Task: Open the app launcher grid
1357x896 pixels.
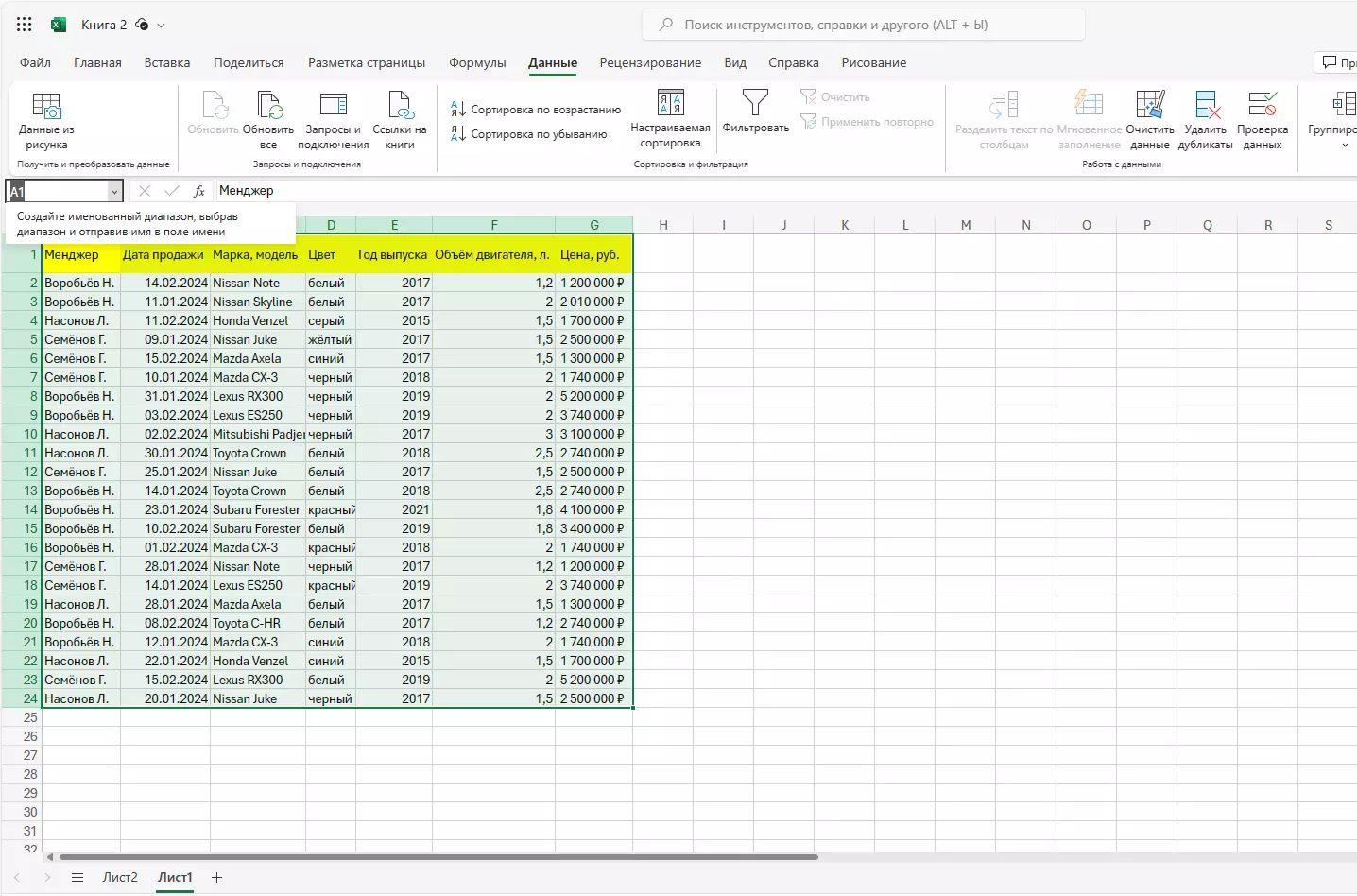Action: tap(25, 26)
